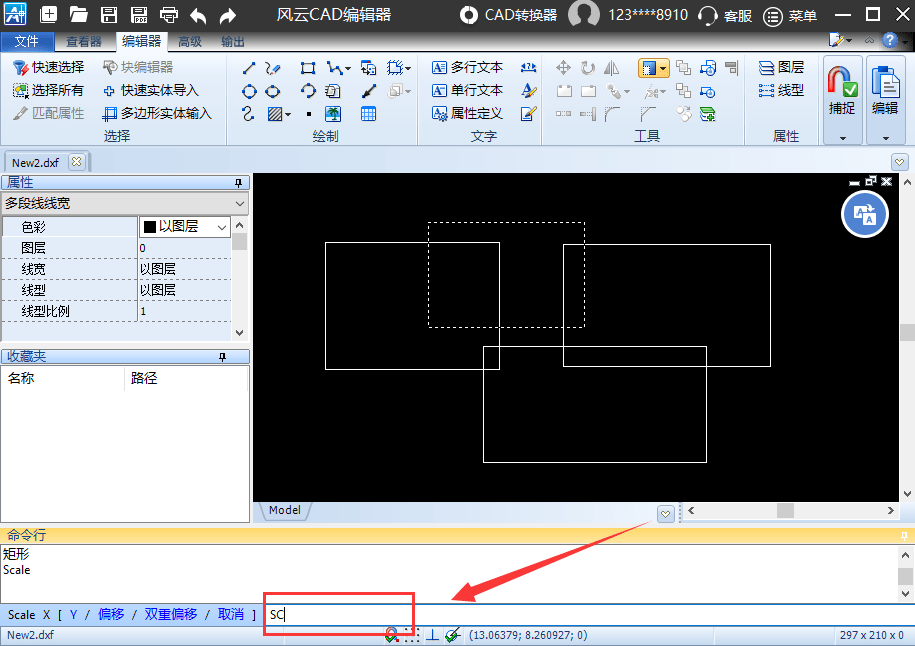Select the rectangle draw tool in ribbon
The height and width of the screenshot is (646, 915).
(308, 68)
